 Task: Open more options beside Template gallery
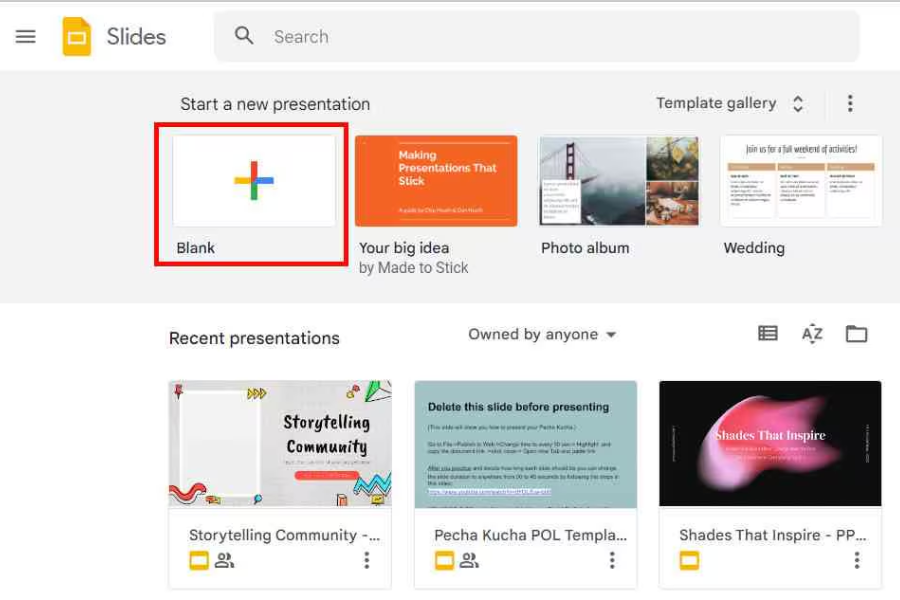pyautogui.click(x=850, y=103)
